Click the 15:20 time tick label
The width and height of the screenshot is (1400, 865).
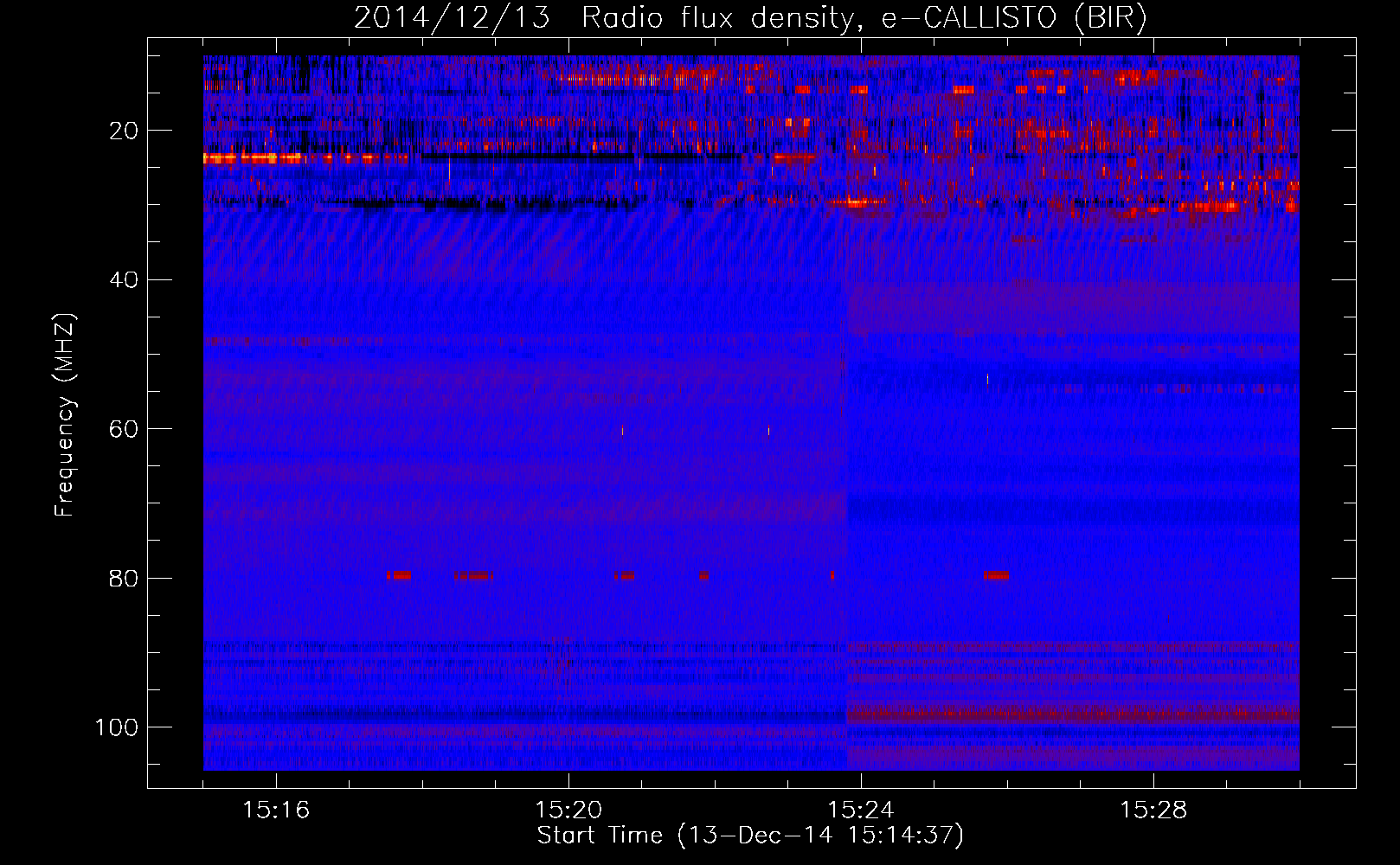pyautogui.click(x=568, y=810)
